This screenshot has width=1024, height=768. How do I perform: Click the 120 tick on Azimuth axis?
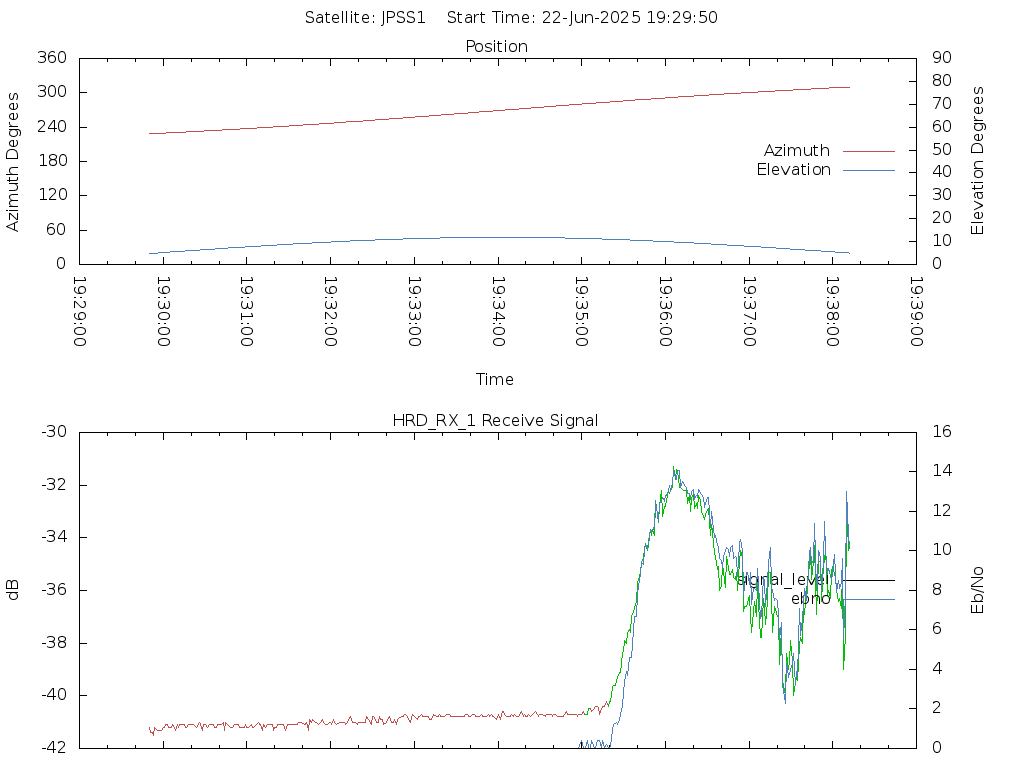click(52, 195)
